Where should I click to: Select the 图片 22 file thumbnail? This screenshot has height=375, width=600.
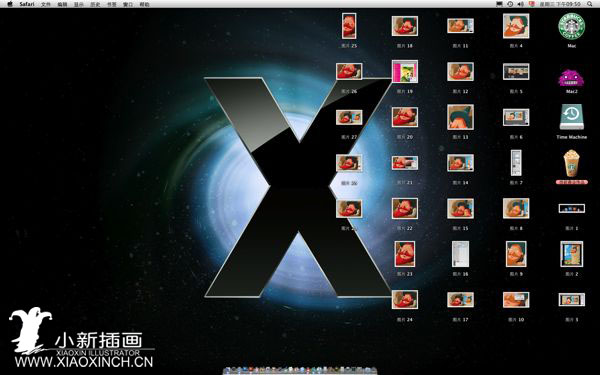click(x=405, y=209)
